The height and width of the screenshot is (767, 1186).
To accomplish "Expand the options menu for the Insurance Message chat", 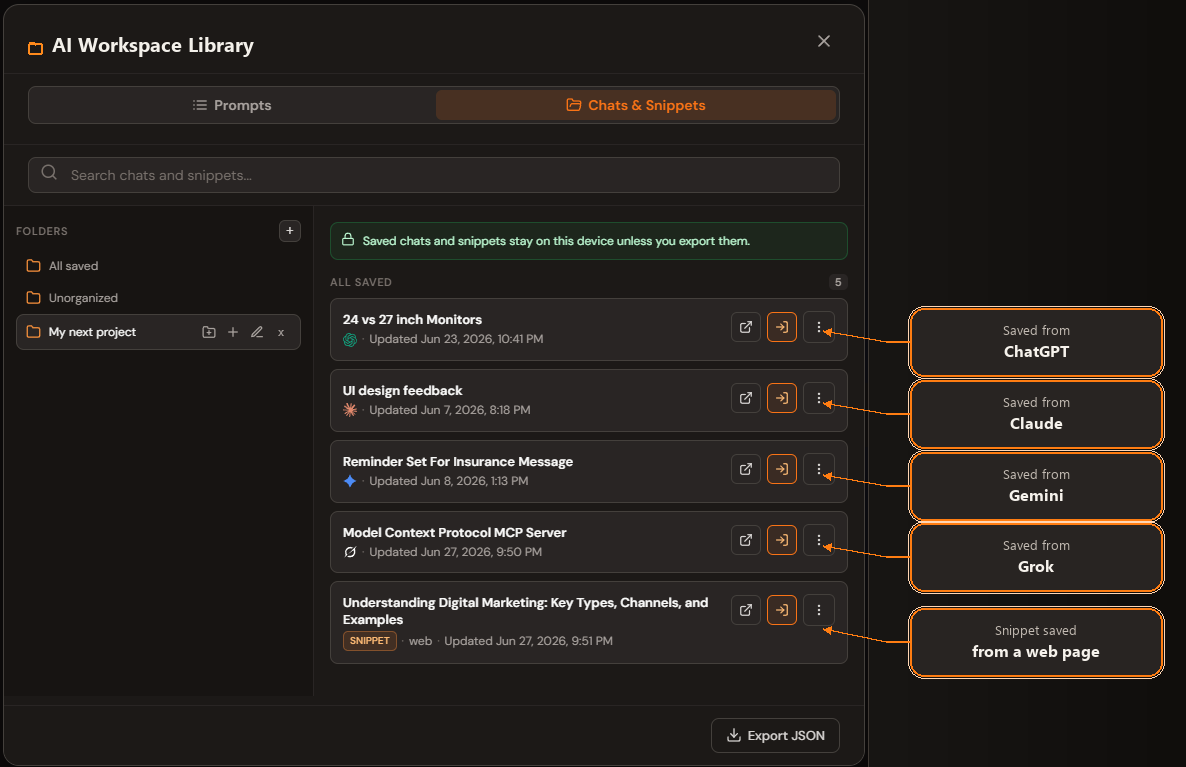I will pyautogui.click(x=818, y=469).
